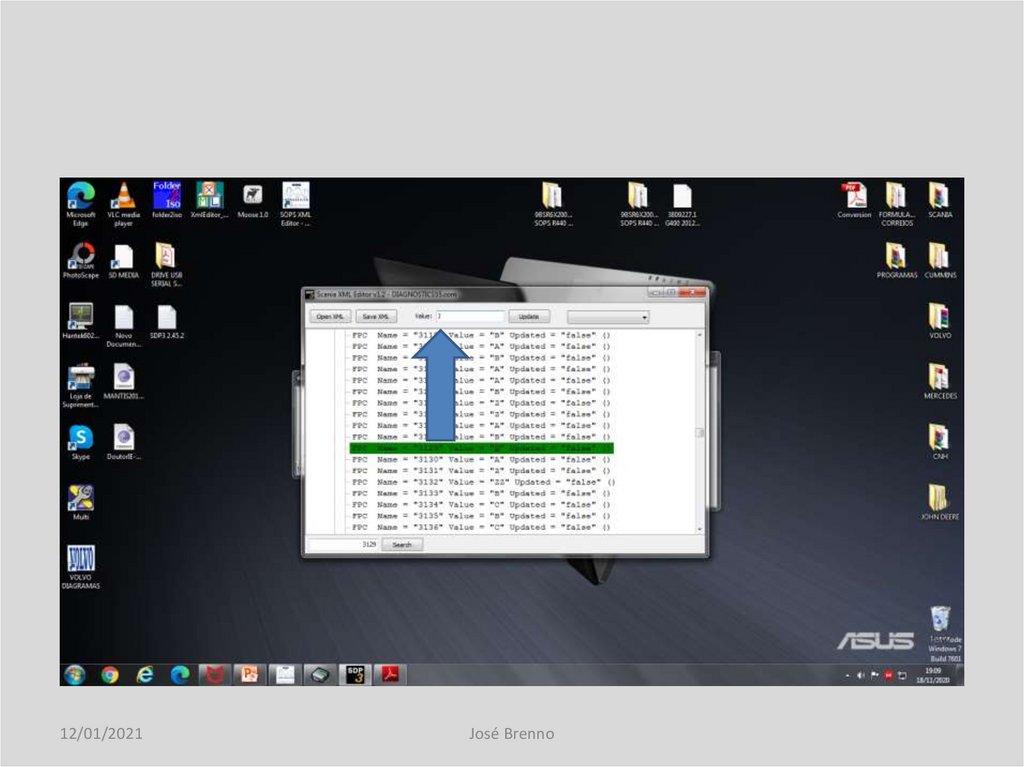Select the CUMMINS folder
The image size is (1024, 767).
pyautogui.click(x=940, y=260)
